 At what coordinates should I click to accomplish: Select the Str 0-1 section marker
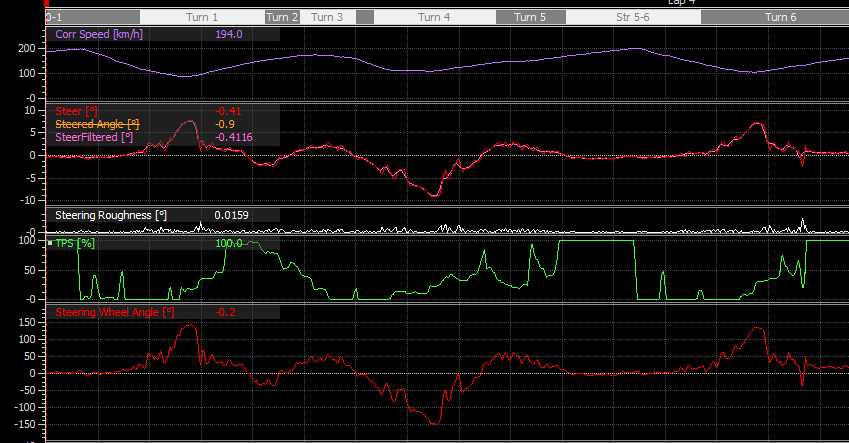93,17
